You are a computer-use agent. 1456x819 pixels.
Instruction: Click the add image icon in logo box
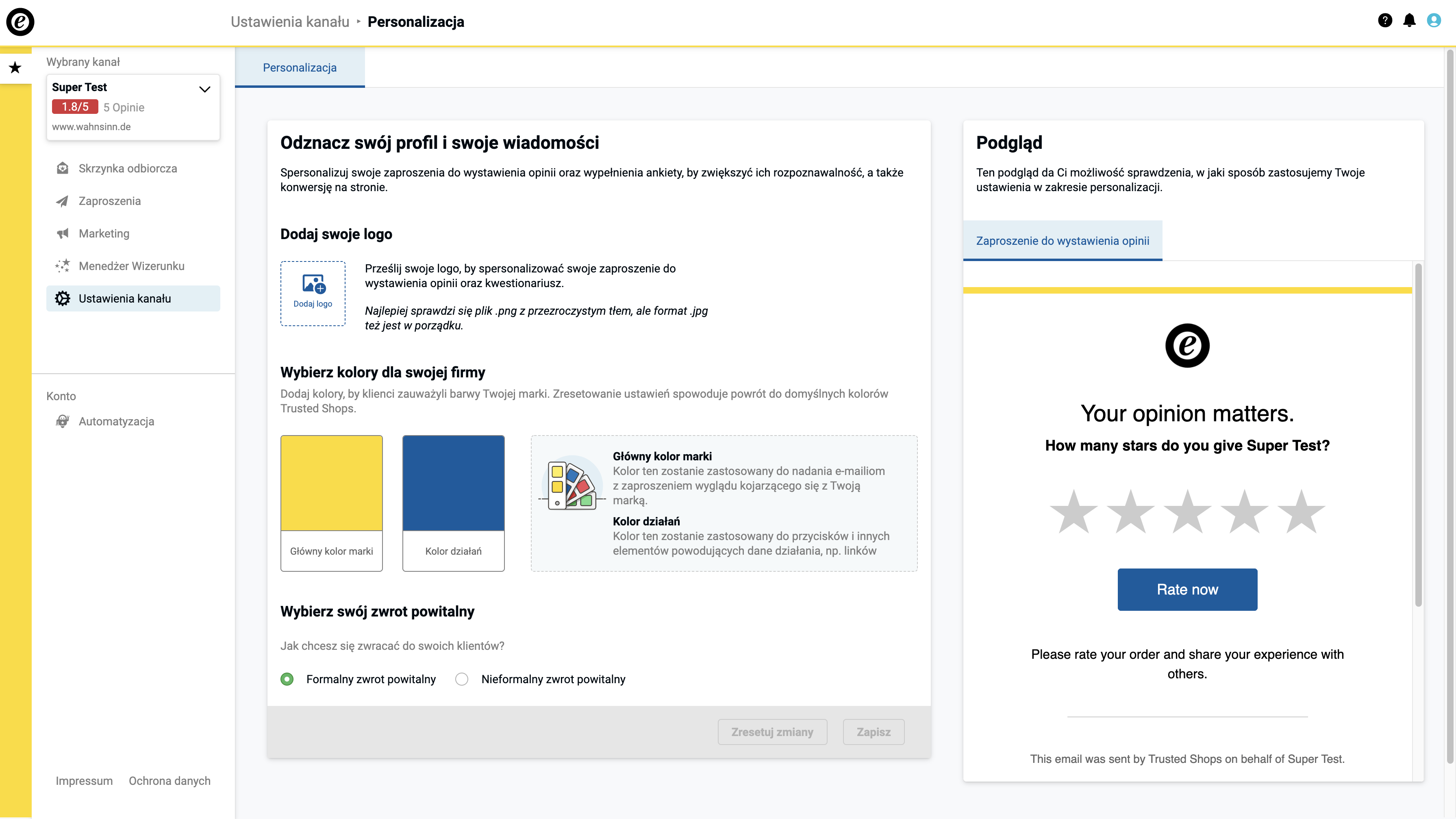(314, 284)
